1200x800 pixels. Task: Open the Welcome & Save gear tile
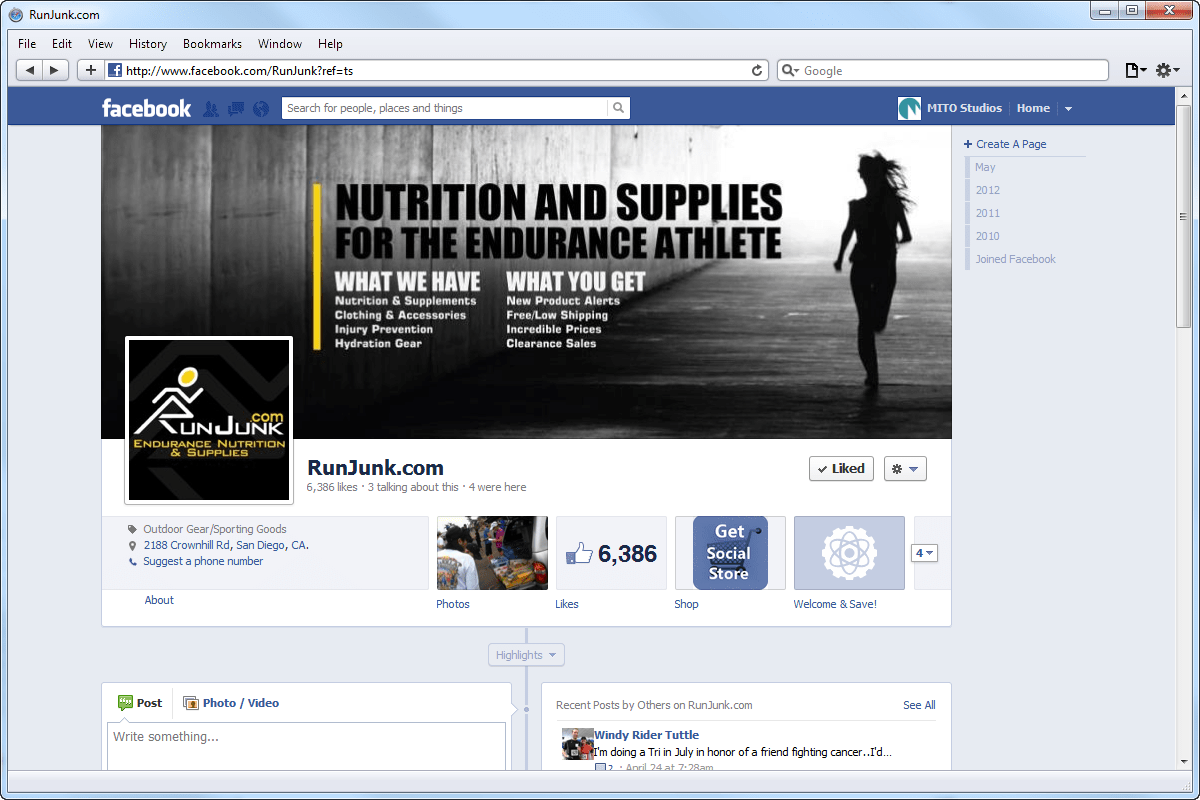click(849, 553)
